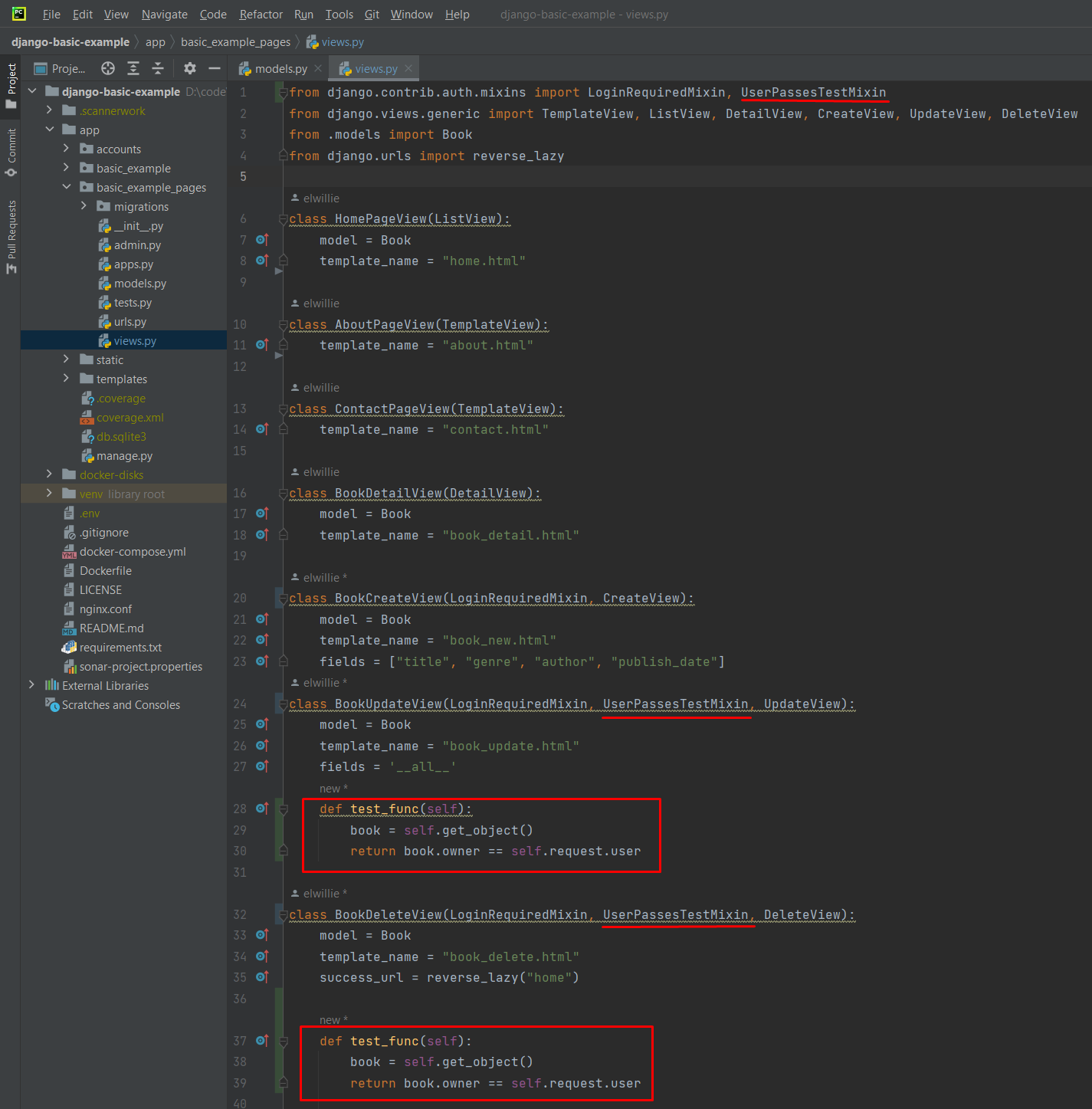Click the Expand All icon in Project toolbar
Viewport: 1092px width, 1109px height.
133,68
